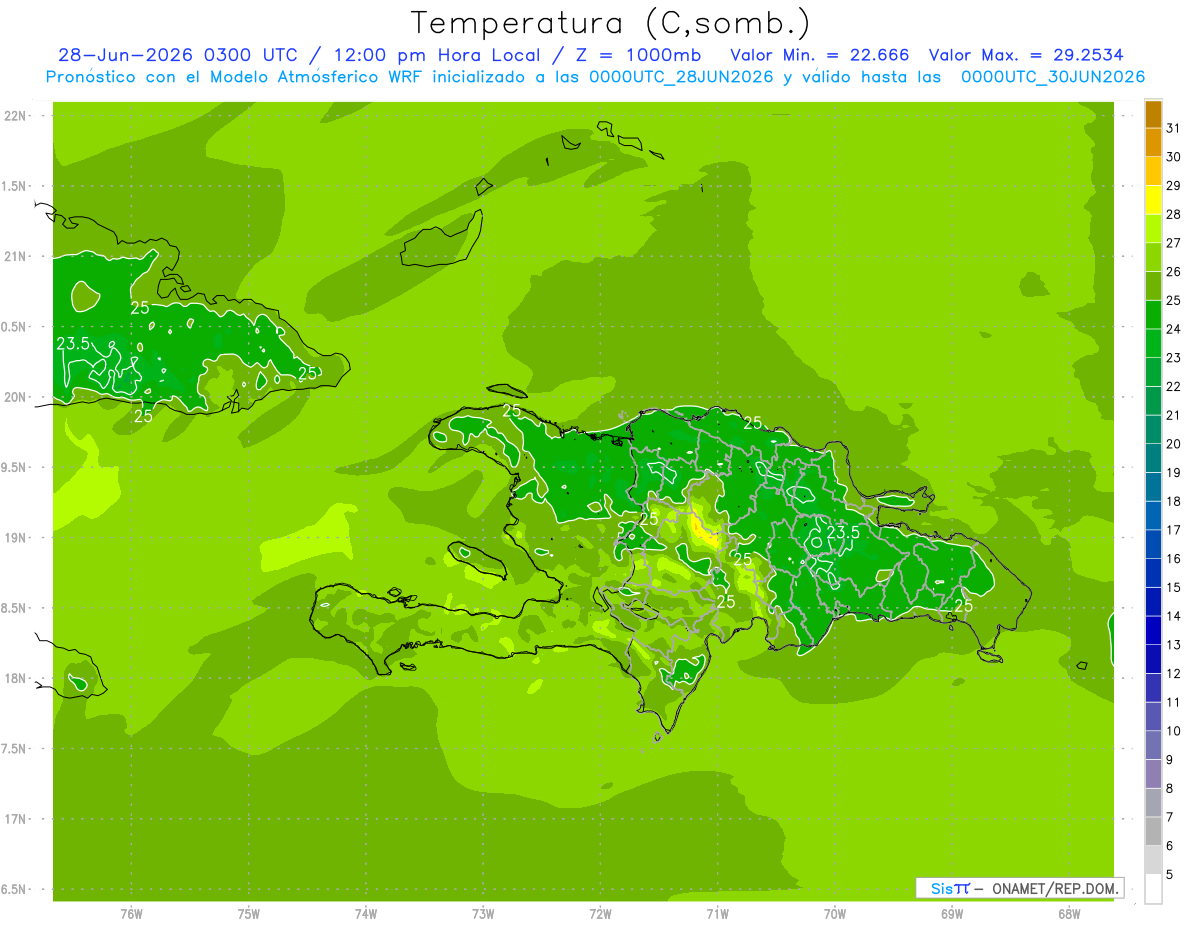The width and height of the screenshot is (1200, 927).
Task: Pick the green swatch between 23 and 24
Action: click(x=1154, y=343)
